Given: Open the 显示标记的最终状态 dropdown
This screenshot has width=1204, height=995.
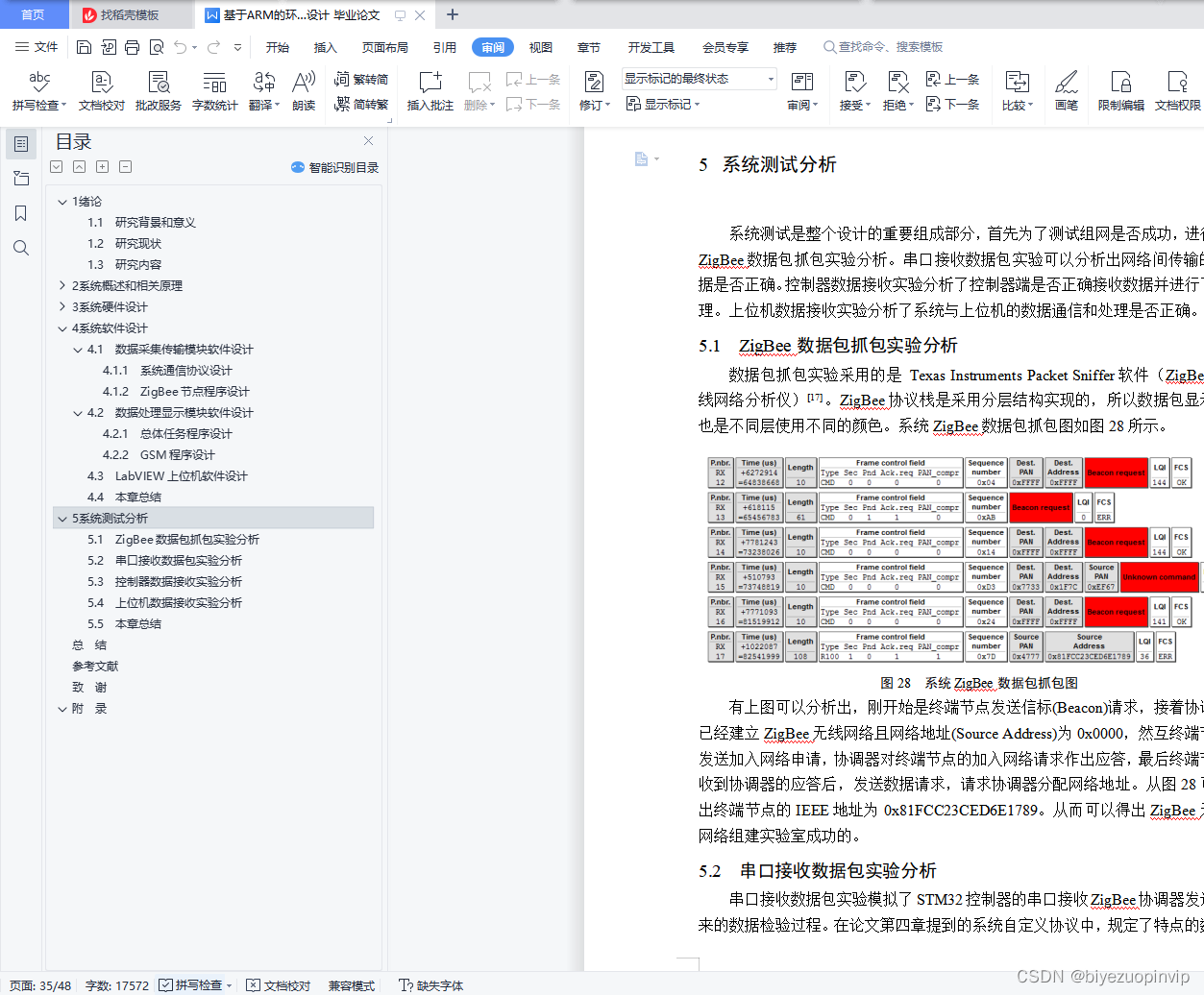Looking at the screenshot, I should [x=699, y=79].
